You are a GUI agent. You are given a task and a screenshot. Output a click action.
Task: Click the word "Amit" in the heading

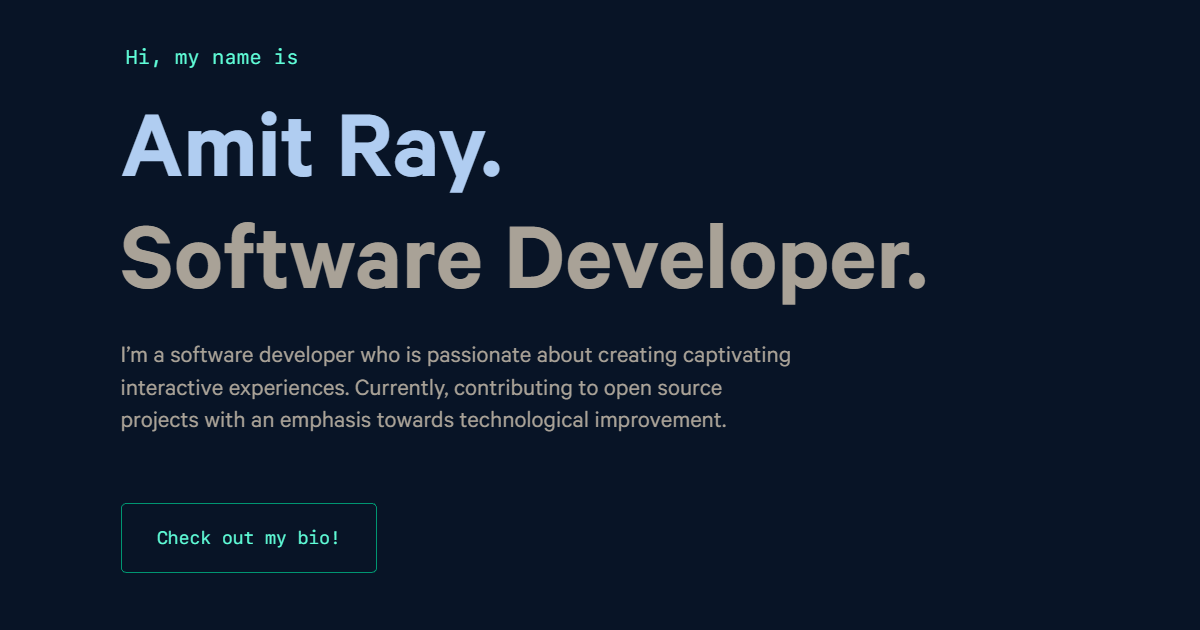point(216,147)
